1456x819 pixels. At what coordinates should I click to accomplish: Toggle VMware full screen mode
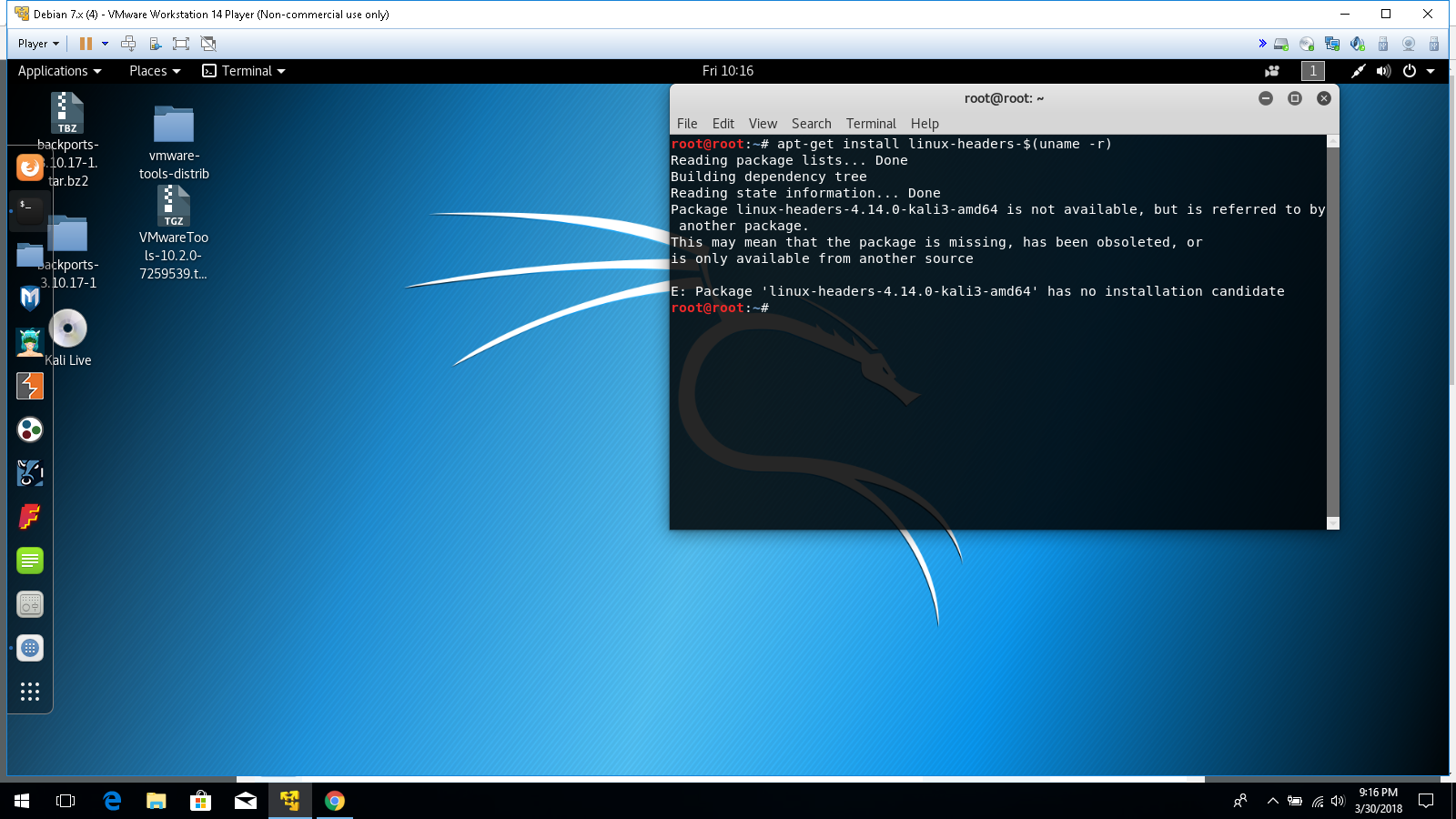click(181, 44)
